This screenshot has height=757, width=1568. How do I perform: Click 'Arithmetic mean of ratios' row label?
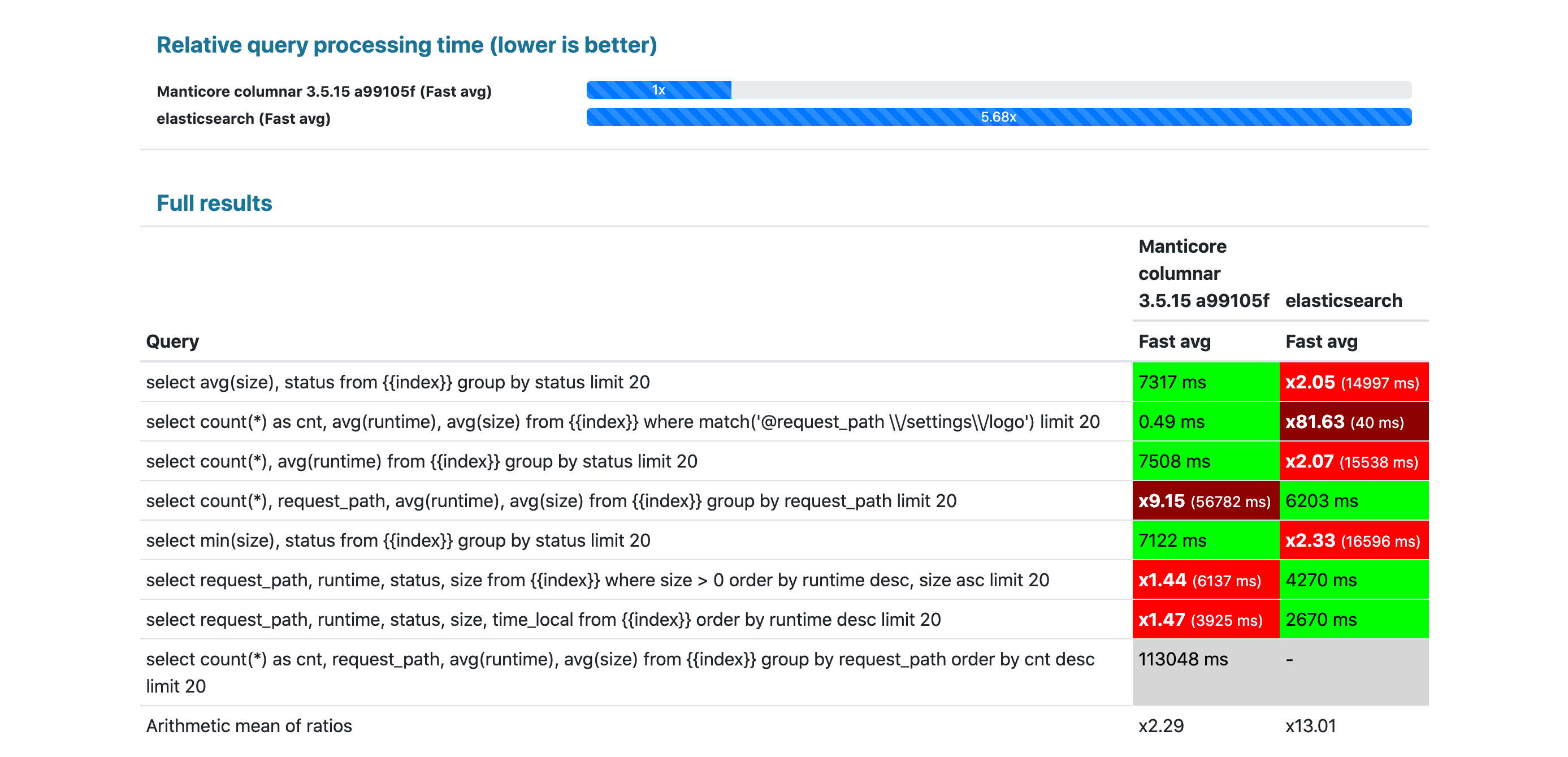(249, 726)
